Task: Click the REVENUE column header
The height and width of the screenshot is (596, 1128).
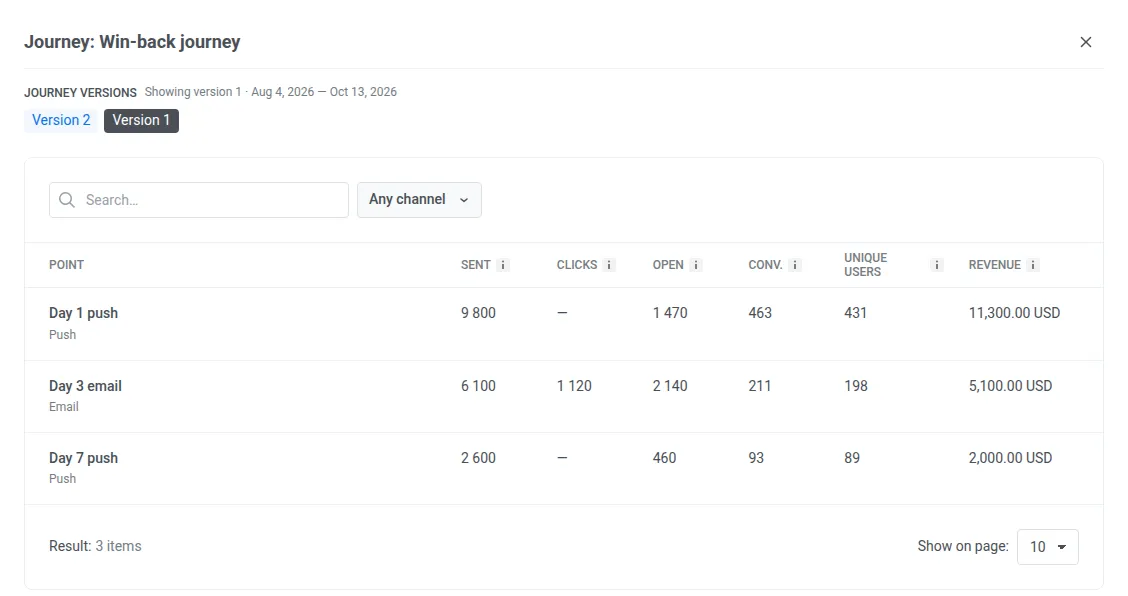Action: click(x=994, y=265)
